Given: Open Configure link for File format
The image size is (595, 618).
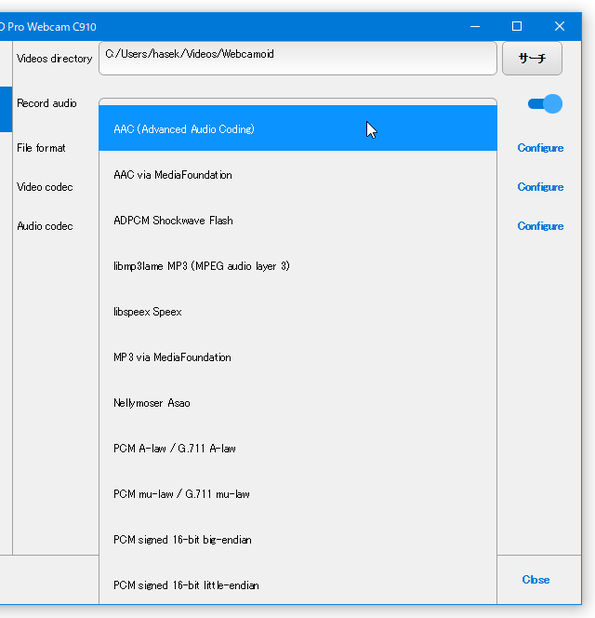Looking at the screenshot, I should [540, 148].
